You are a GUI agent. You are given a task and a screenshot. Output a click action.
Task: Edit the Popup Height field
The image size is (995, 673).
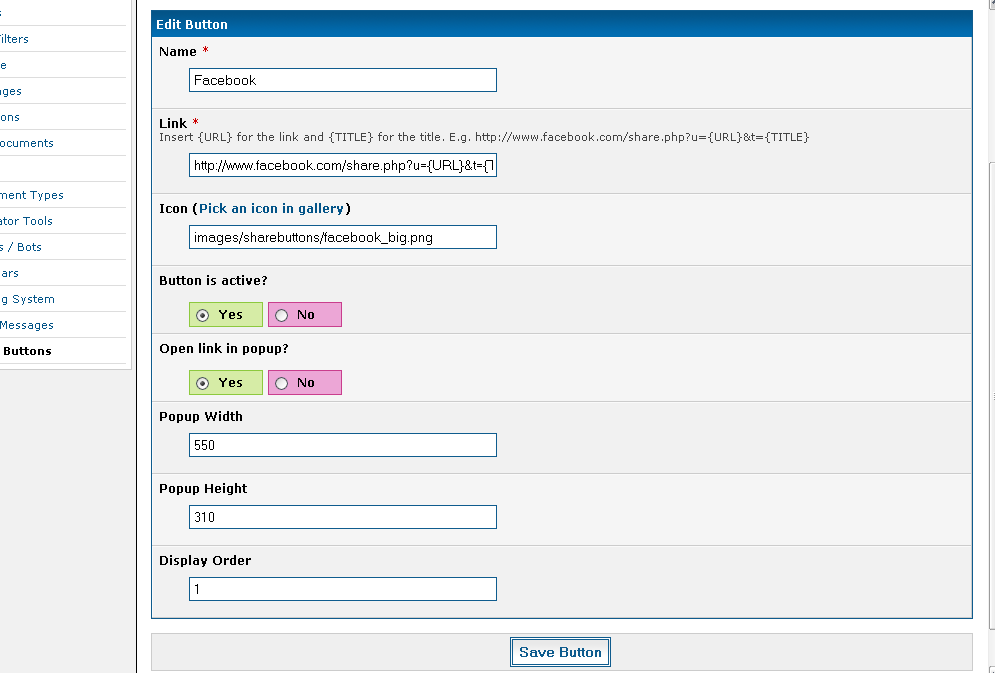(x=342, y=517)
